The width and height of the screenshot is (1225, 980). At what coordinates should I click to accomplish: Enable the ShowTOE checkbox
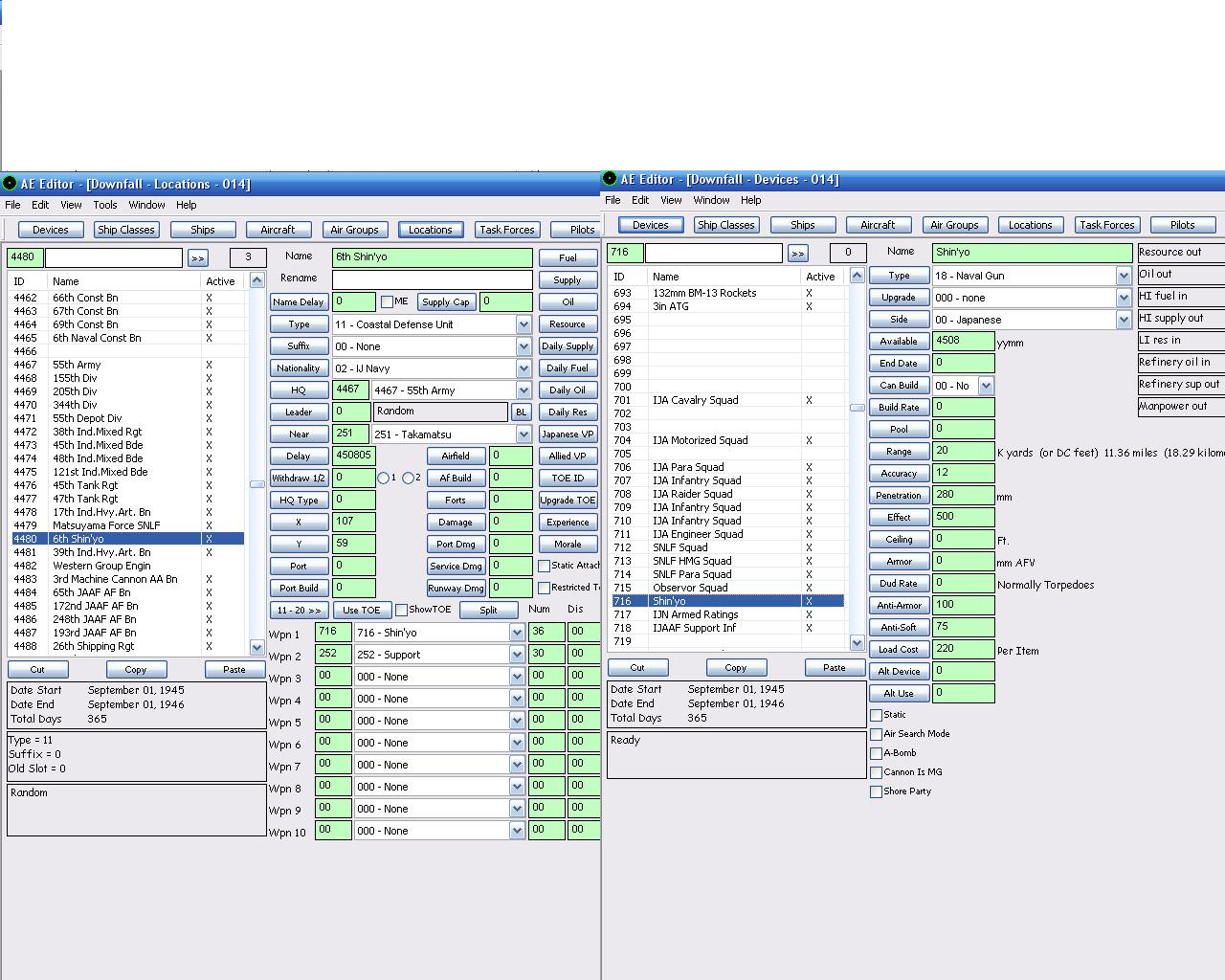coord(402,610)
